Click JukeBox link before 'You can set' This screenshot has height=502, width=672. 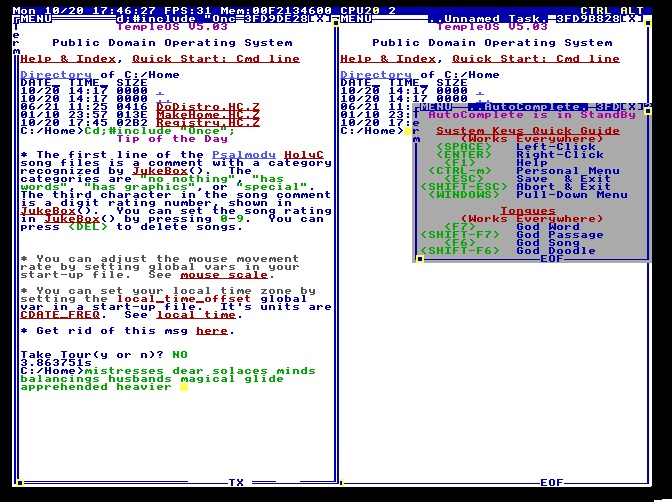pyautogui.click(x=48, y=211)
